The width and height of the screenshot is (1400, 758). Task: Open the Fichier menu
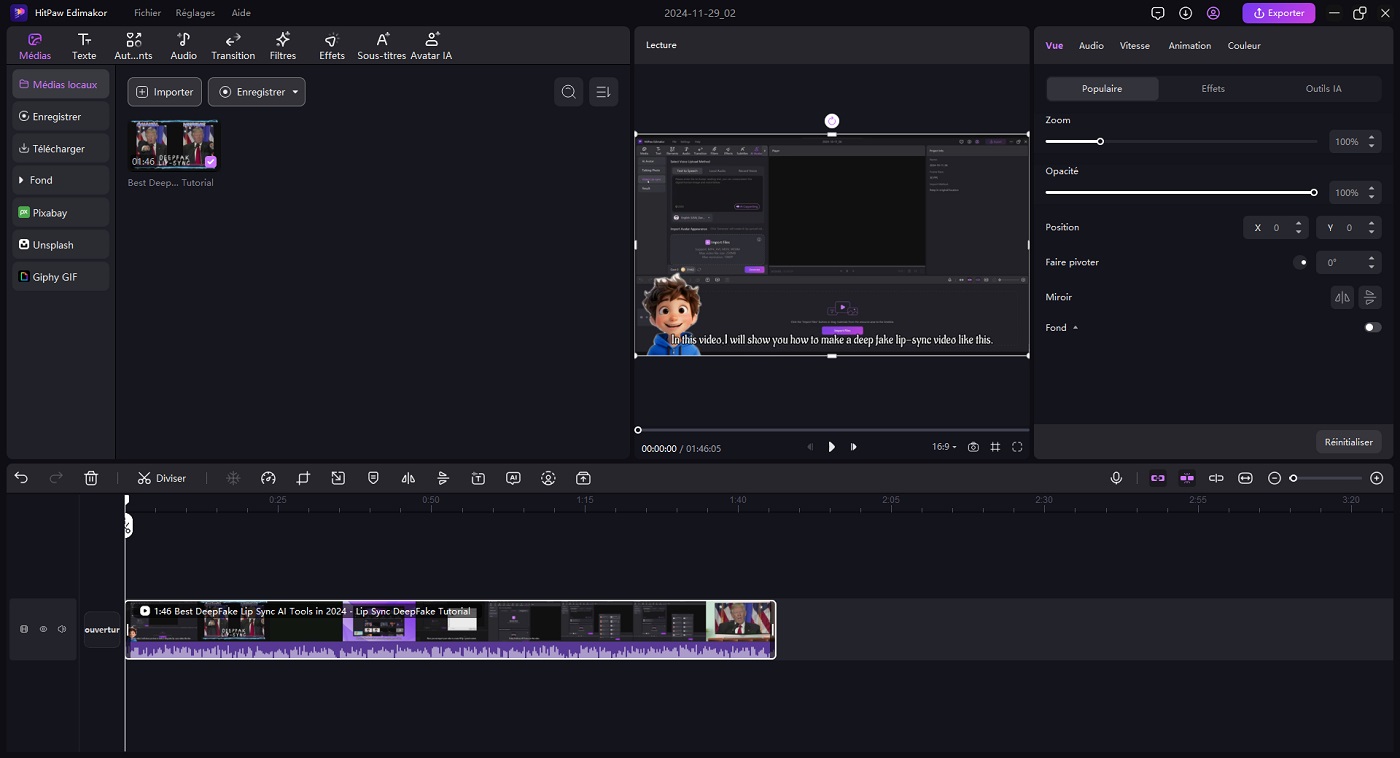click(x=147, y=13)
